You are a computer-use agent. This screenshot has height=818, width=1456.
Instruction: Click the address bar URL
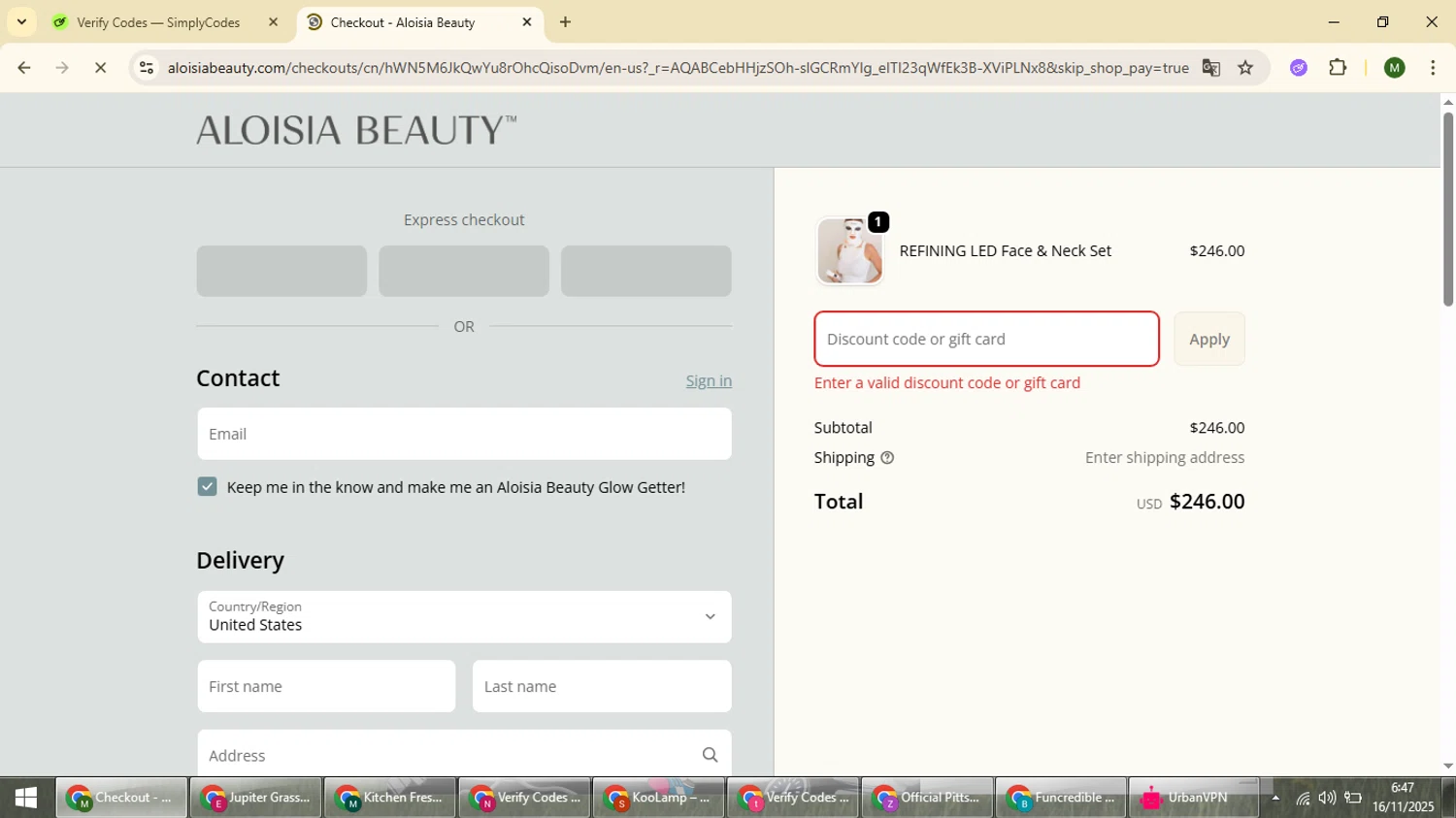(678, 68)
